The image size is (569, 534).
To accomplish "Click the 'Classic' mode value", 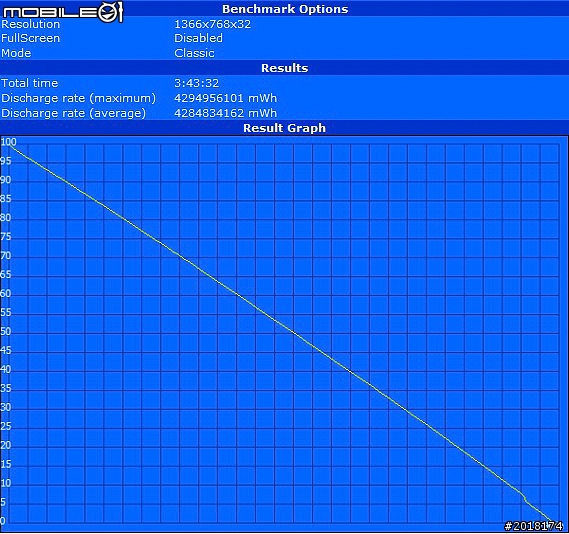I will (194, 53).
